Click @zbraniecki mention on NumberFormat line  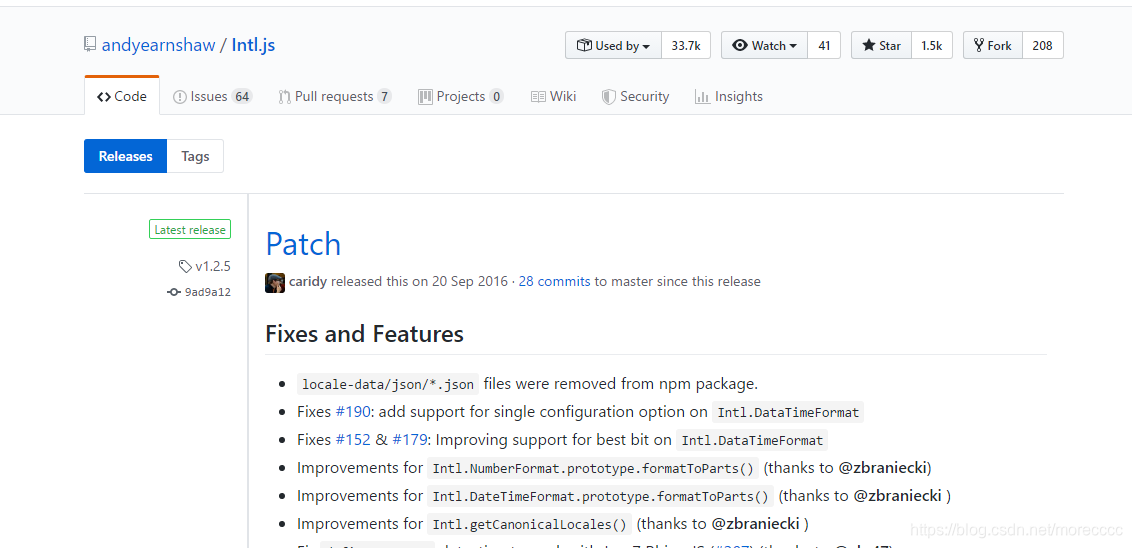point(884,468)
